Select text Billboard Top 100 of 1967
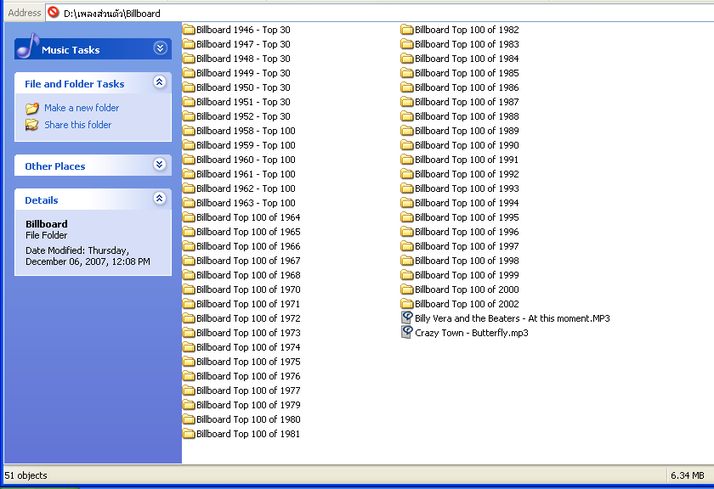Image resolution: width=714 pixels, height=489 pixels. [x=248, y=261]
